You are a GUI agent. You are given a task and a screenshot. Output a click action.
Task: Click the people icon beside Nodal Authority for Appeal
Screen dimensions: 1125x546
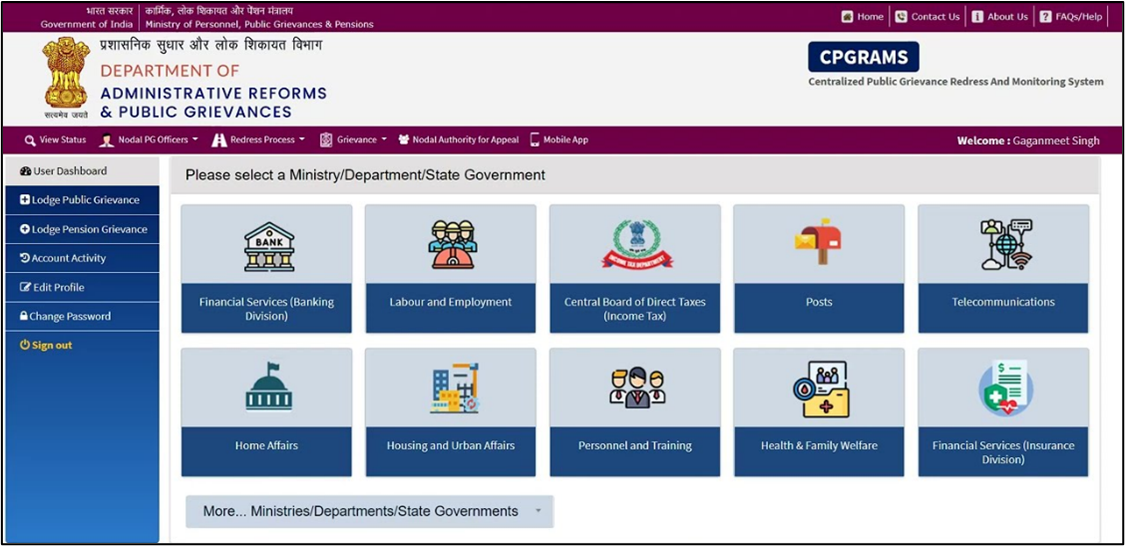click(404, 140)
